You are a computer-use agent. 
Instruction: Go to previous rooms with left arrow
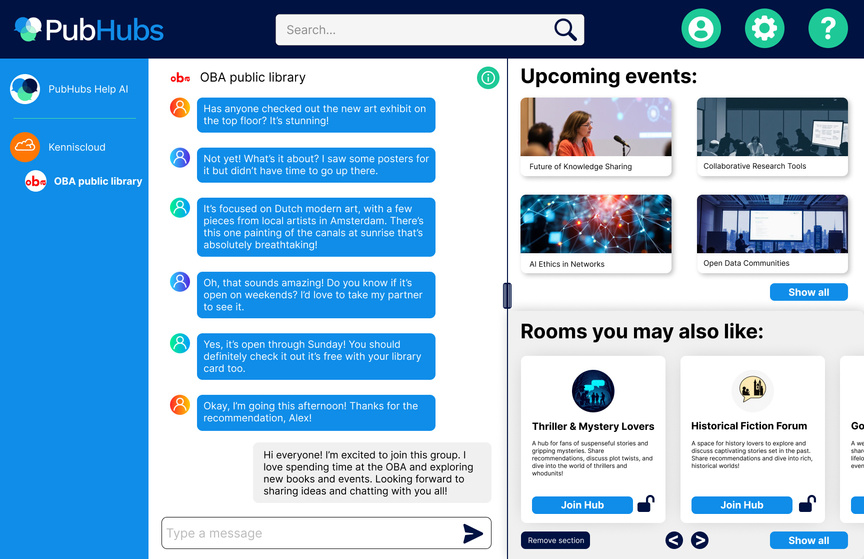pos(674,540)
